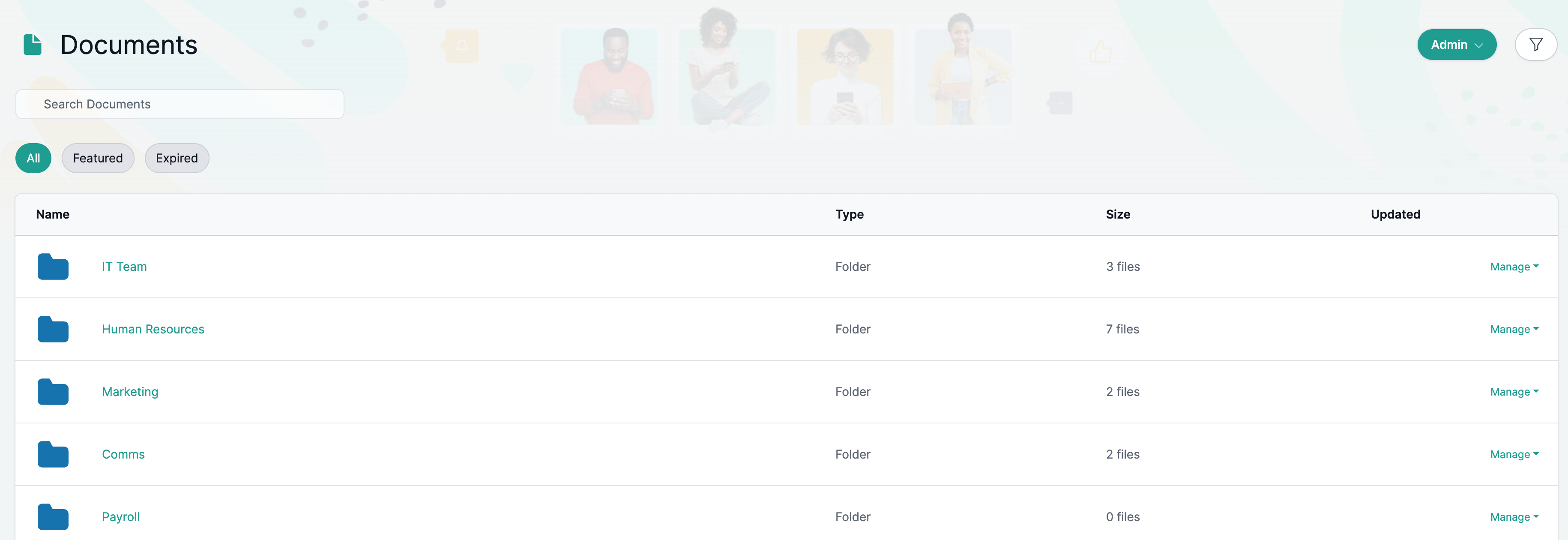Open the Admin dropdown menu
This screenshot has width=1568, height=540.
pyautogui.click(x=1456, y=45)
